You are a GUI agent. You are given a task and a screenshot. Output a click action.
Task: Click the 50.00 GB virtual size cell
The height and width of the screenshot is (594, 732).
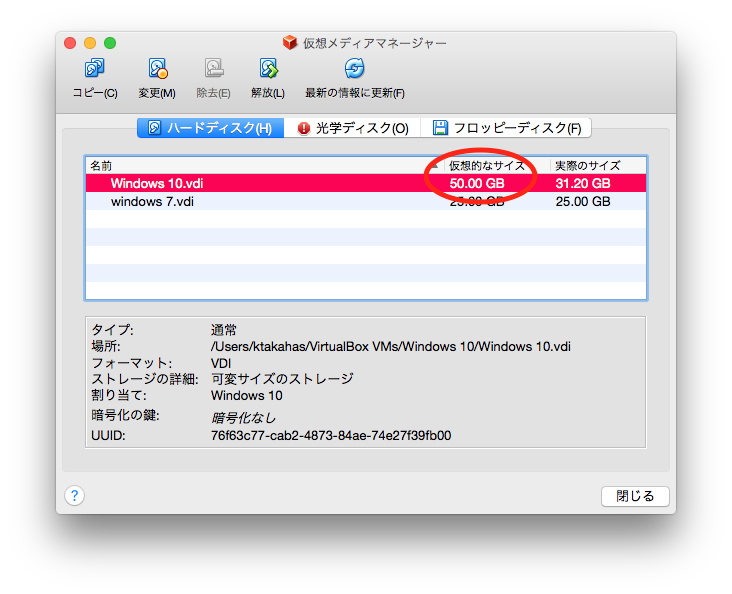(x=477, y=183)
